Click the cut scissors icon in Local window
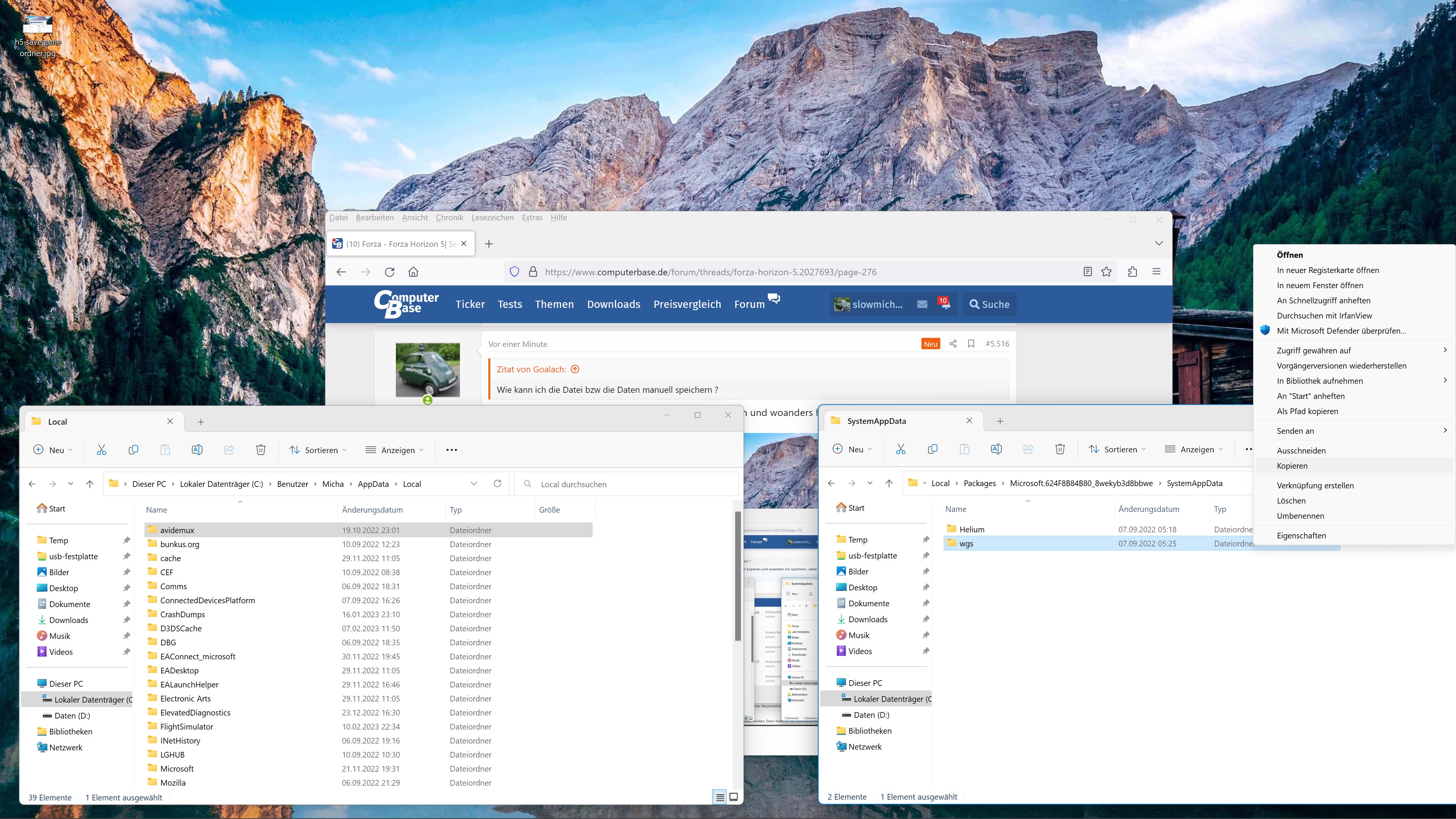 tap(102, 450)
